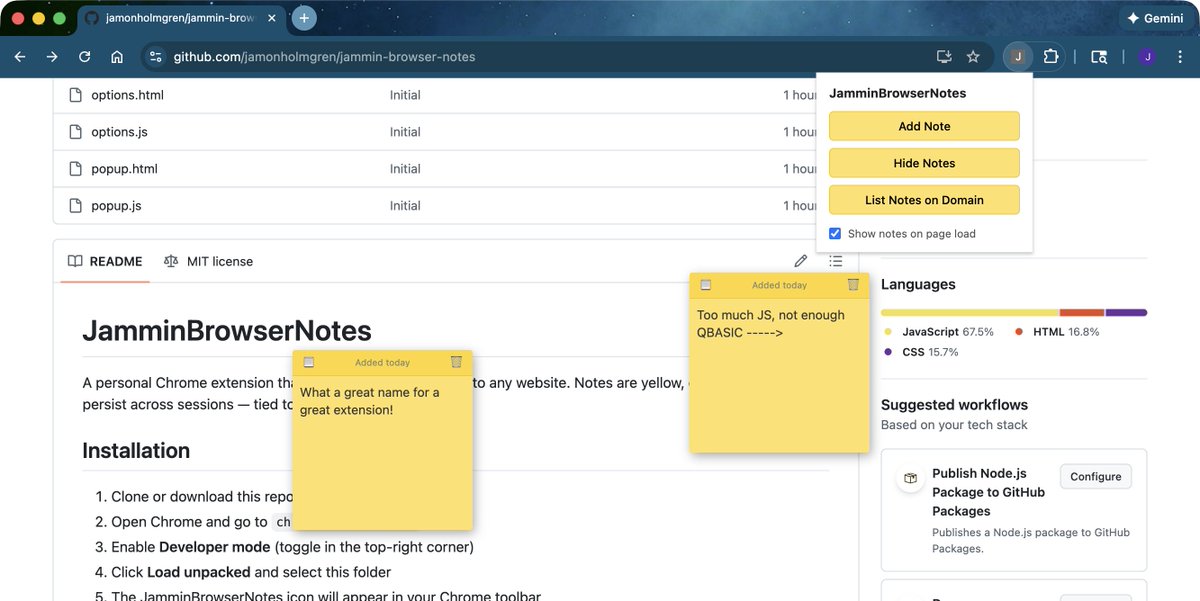
Task: Click the JamminBrowserNotes README heading
Action: click(227, 331)
